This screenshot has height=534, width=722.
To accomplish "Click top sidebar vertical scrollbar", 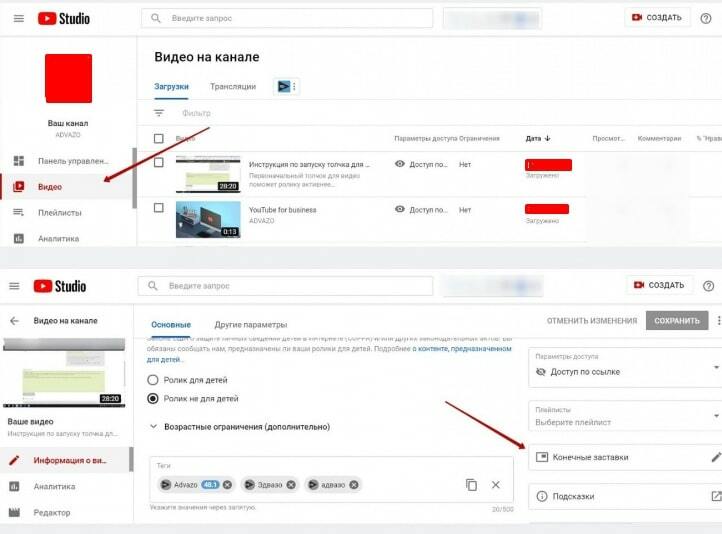I will (x=134, y=178).
